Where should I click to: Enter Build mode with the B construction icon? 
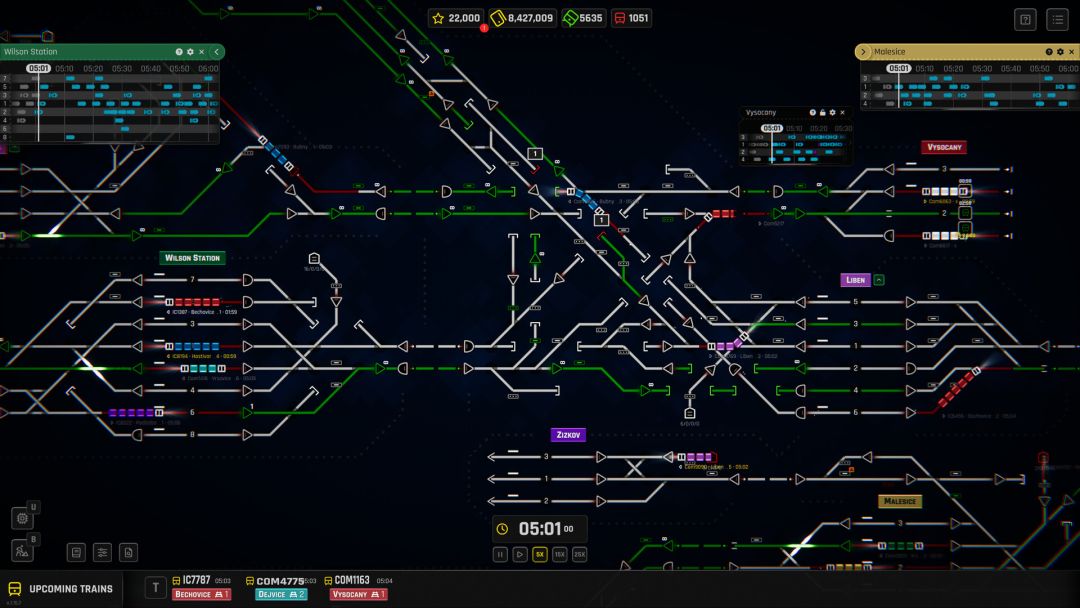point(23,551)
